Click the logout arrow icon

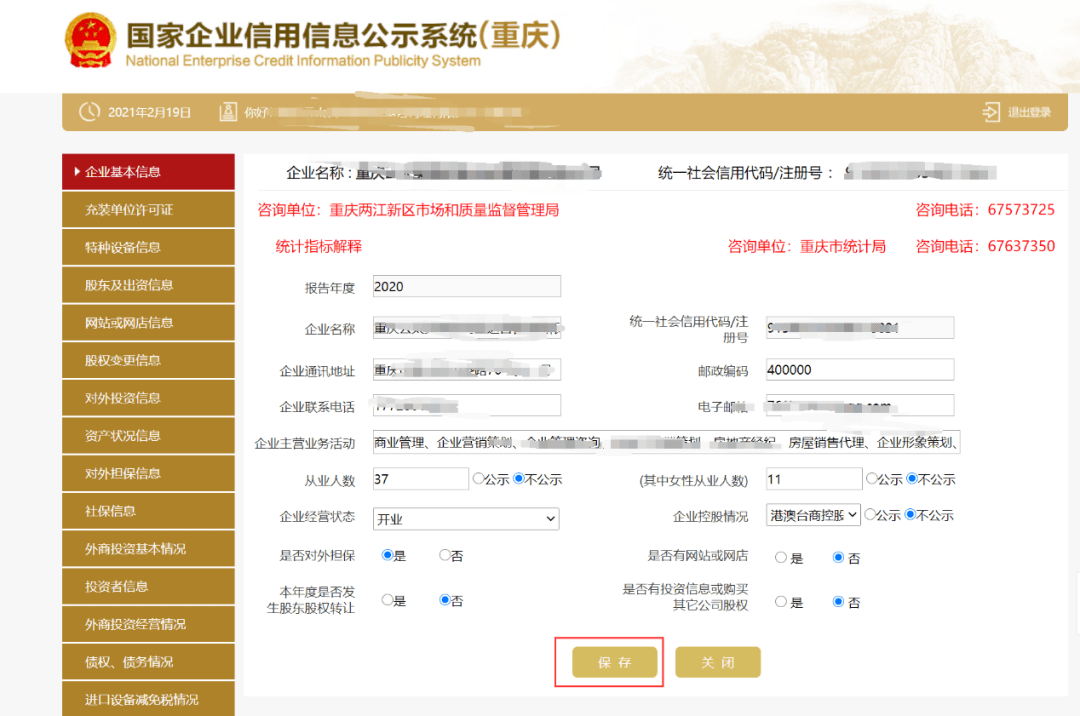click(x=990, y=112)
